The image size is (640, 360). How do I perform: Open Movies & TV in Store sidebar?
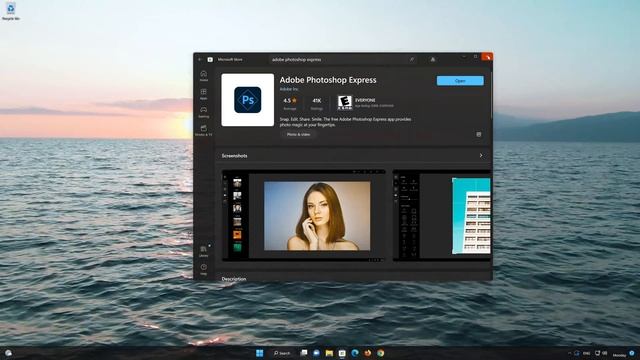pyautogui.click(x=203, y=130)
